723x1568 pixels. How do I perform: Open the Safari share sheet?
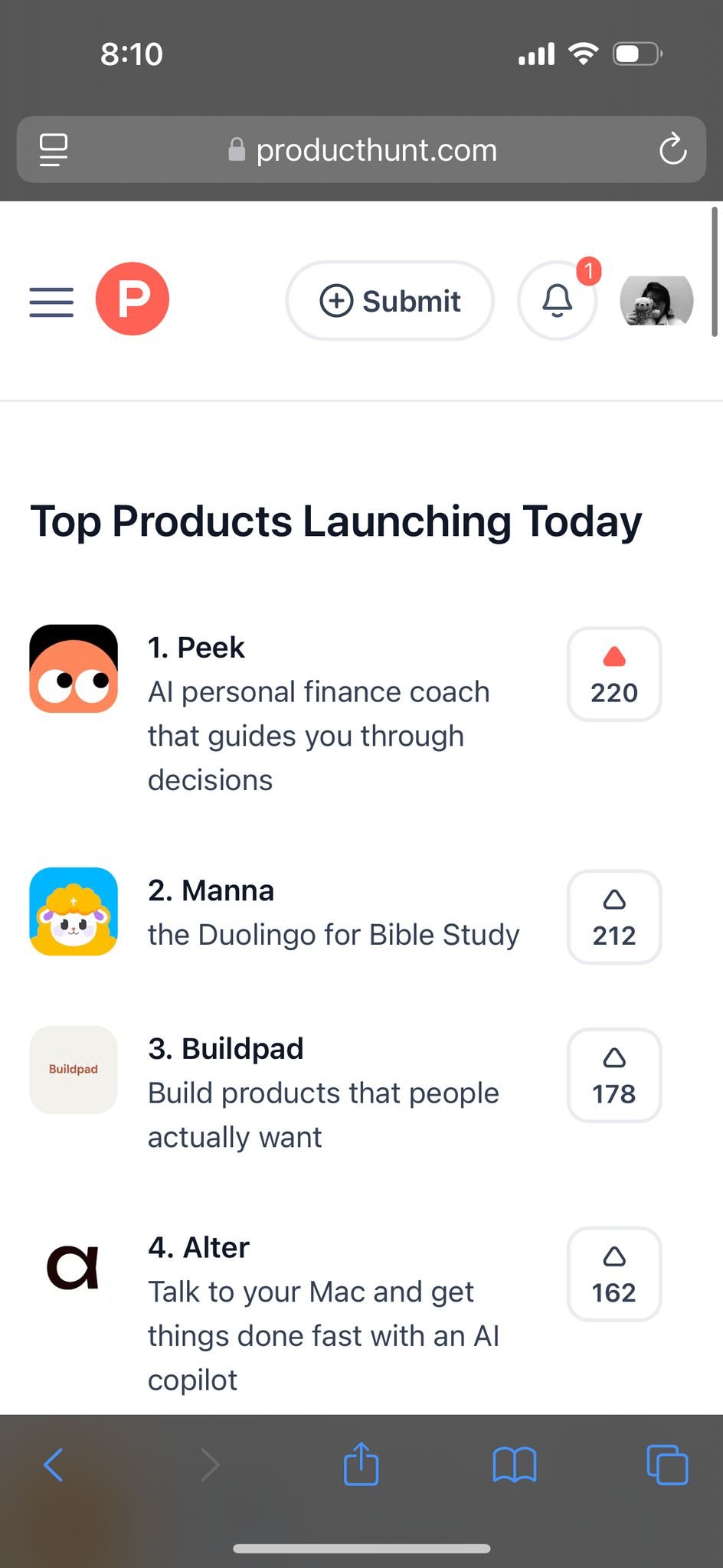pos(361,1464)
